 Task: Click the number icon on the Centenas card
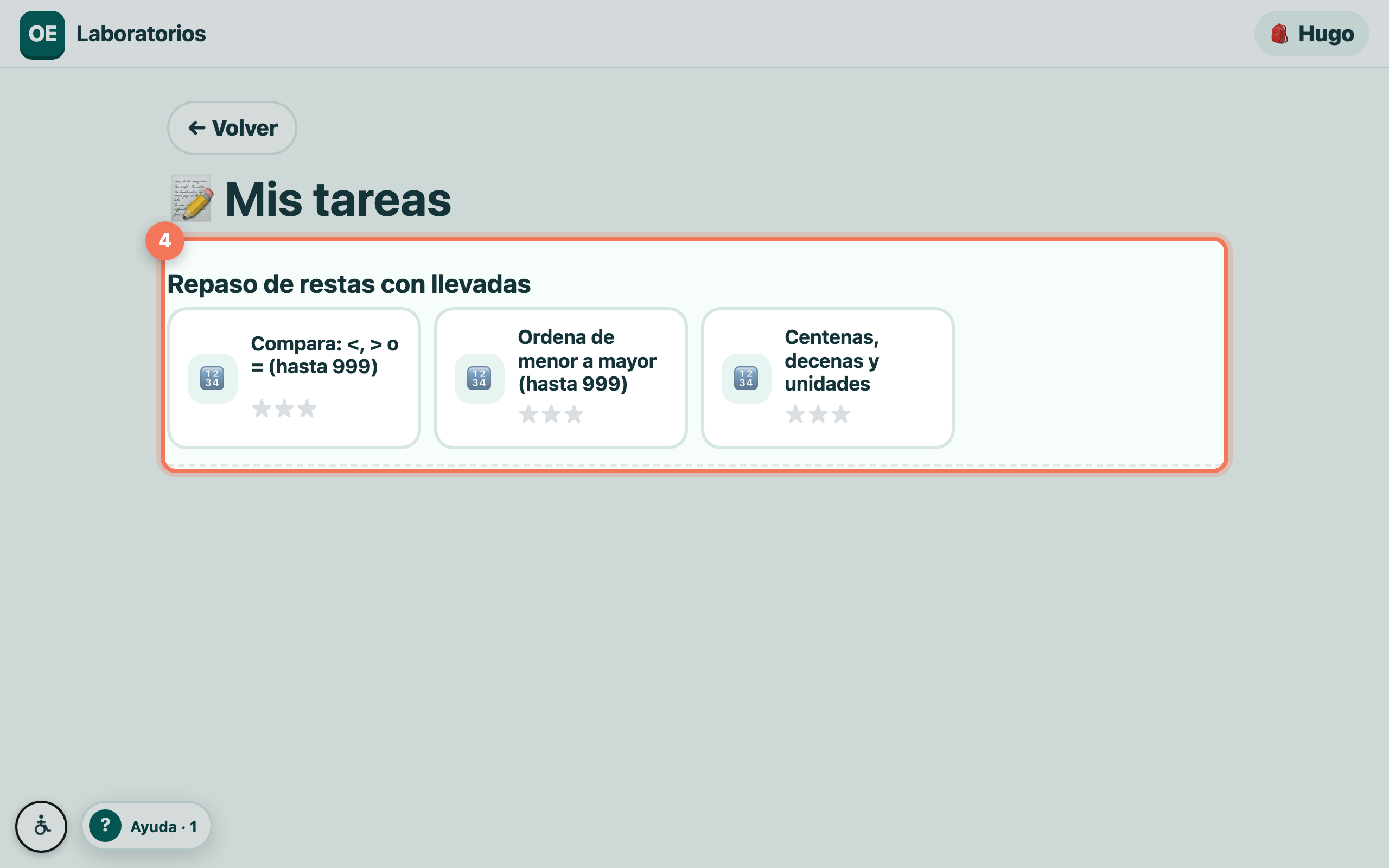pos(746,378)
